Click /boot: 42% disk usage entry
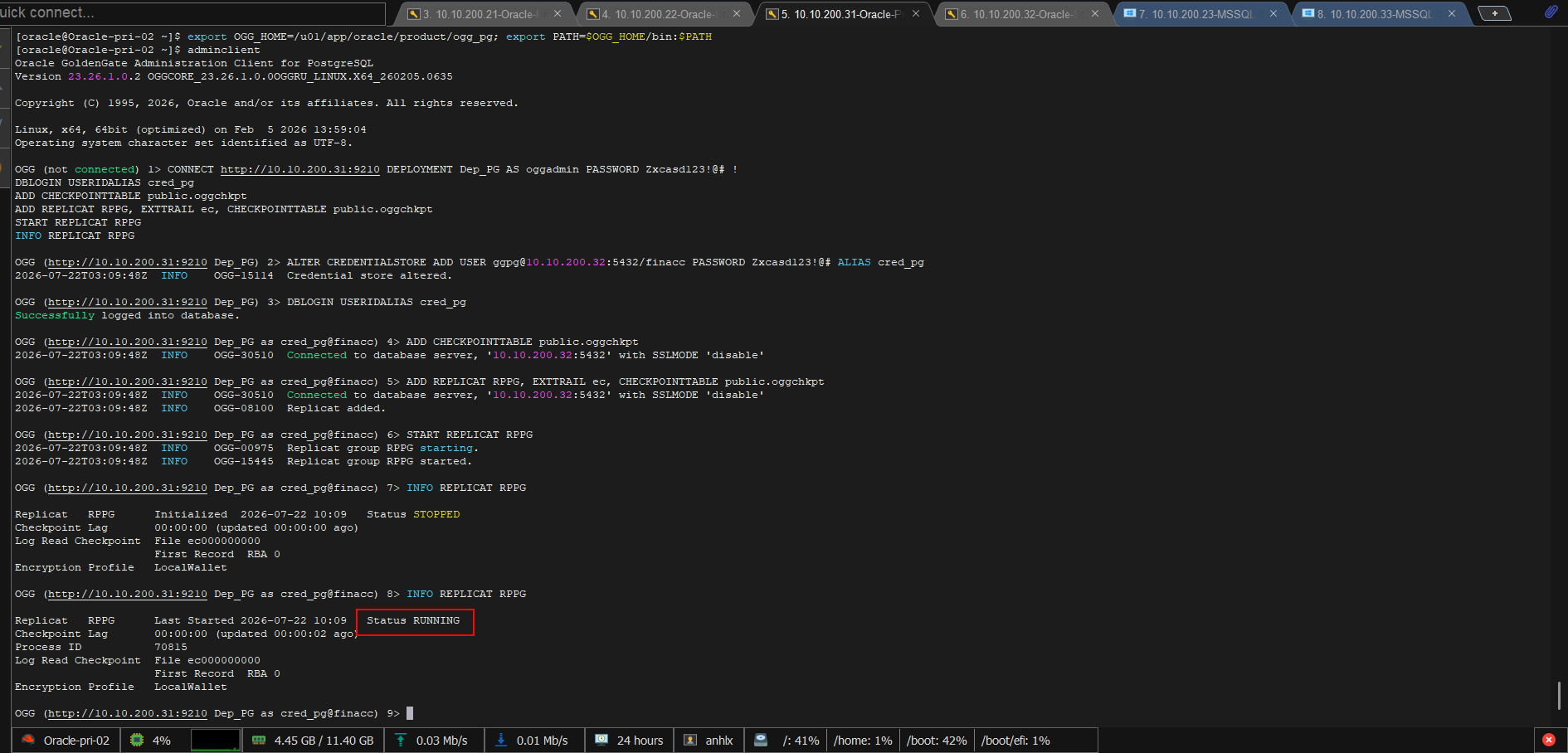1568x753 pixels. pyautogui.click(x=937, y=741)
